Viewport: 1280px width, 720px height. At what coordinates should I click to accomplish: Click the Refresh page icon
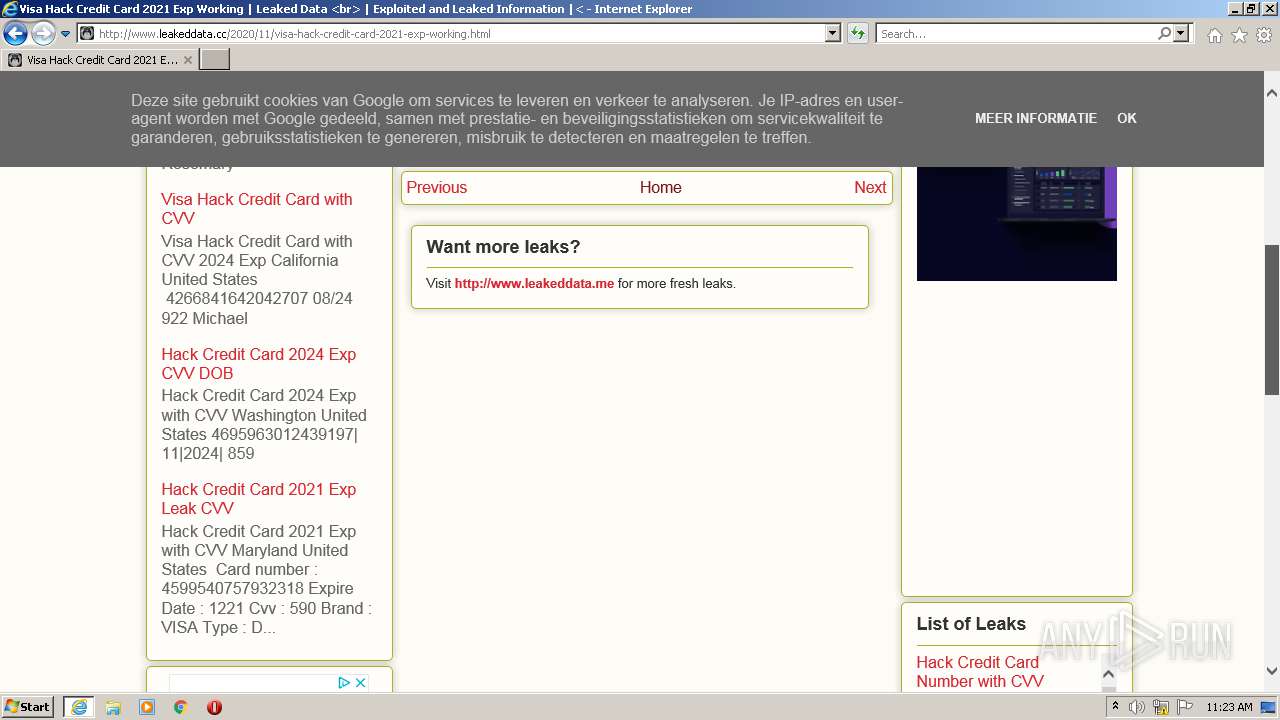(x=858, y=33)
